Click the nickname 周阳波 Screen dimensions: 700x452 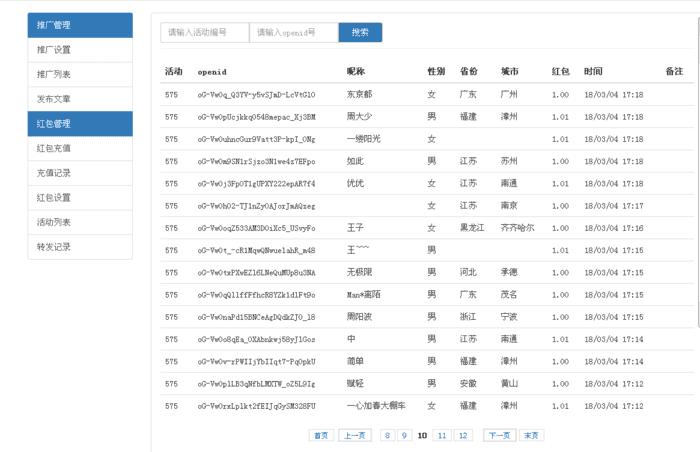point(359,317)
